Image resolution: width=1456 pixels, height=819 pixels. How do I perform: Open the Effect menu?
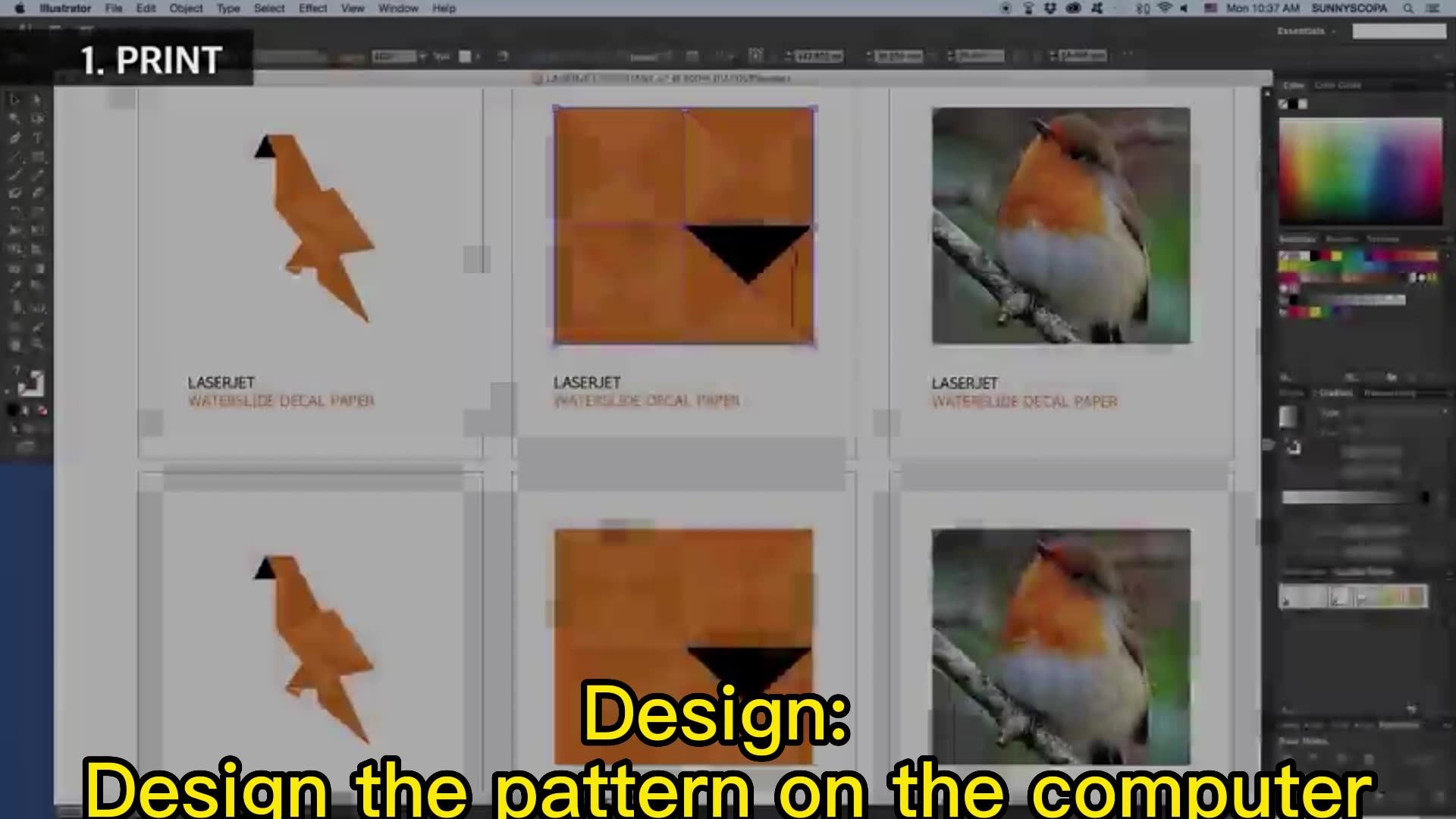[312, 8]
